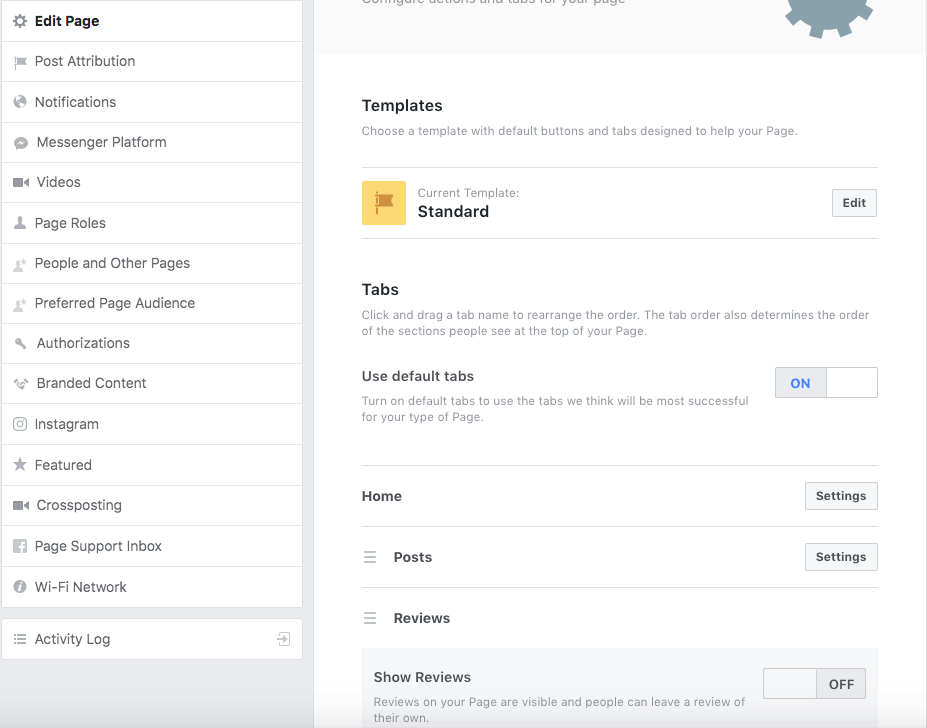This screenshot has width=927, height=728.
Task: Click the flag icon next to Post Attribution
Action: coord(20,62)
